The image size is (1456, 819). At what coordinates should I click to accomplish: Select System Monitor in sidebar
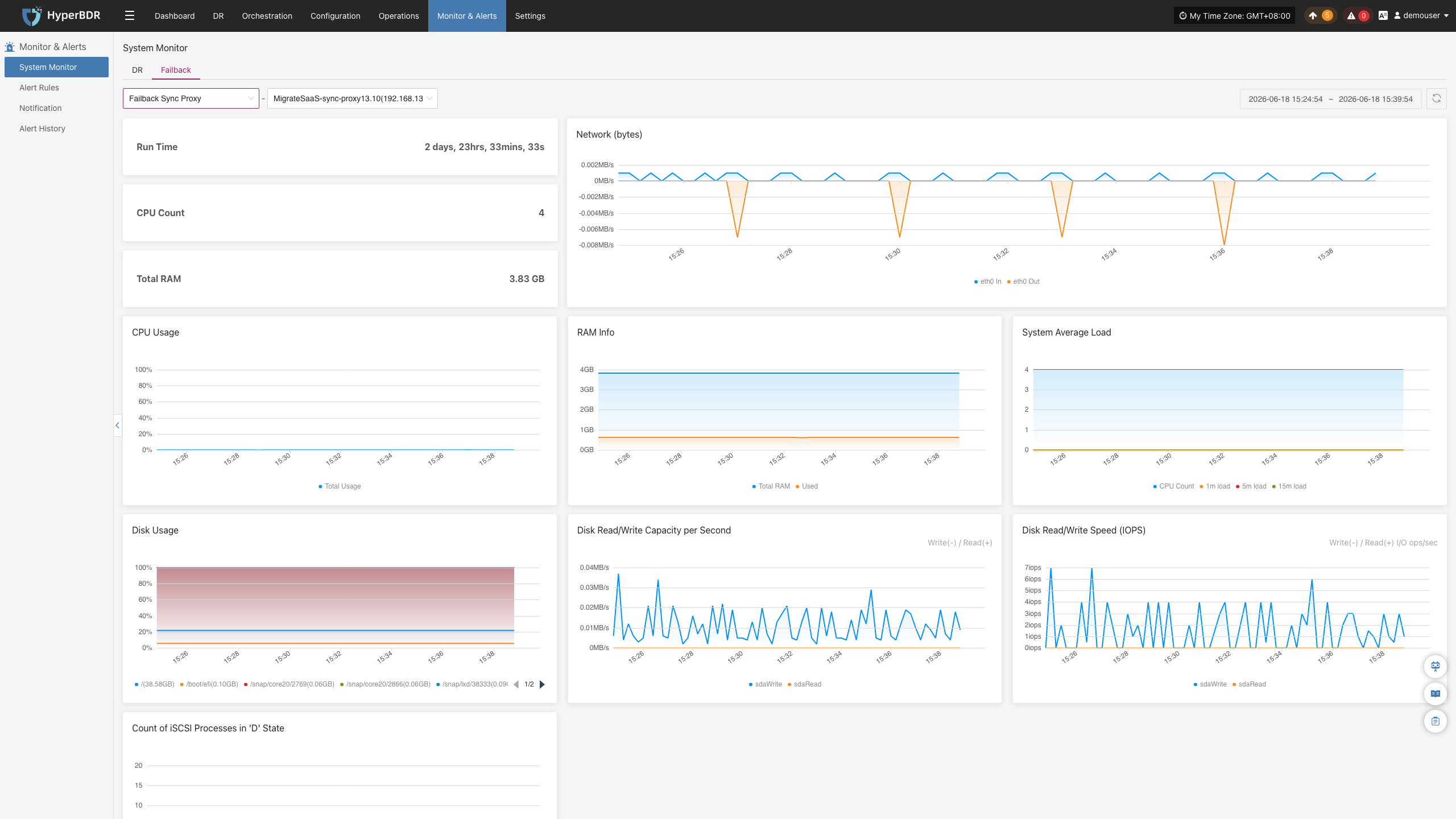[56, 67]
